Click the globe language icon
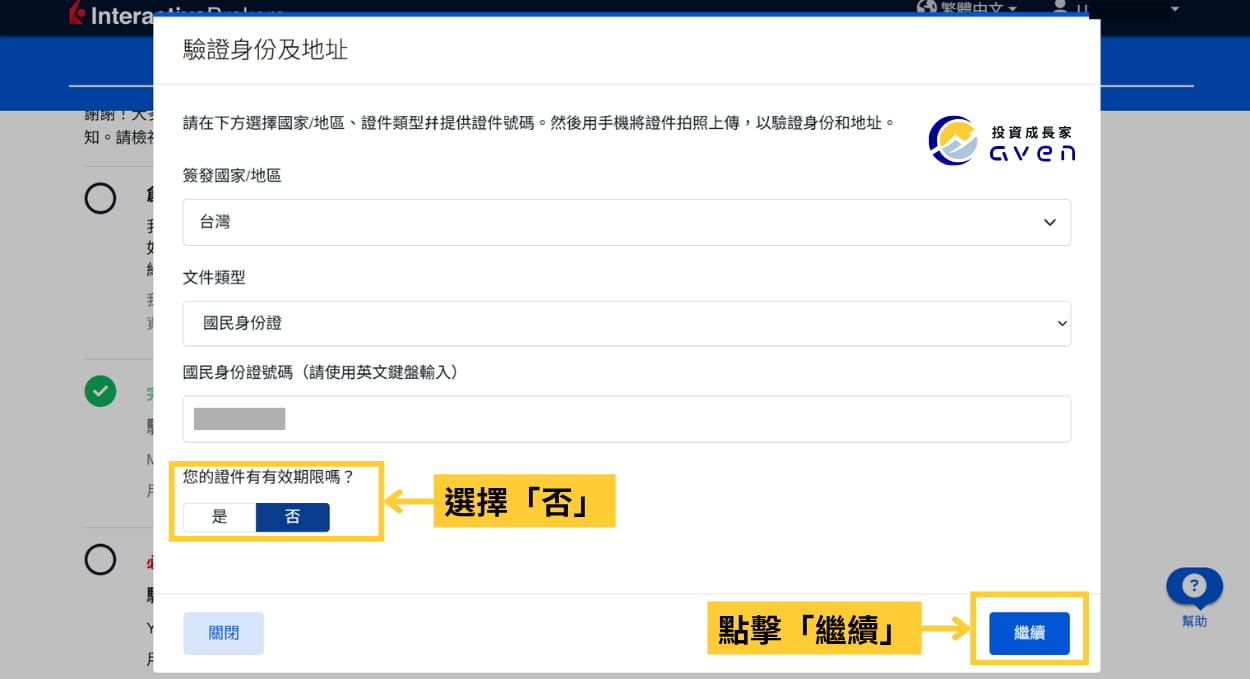Viewport: 1250px width, 679px height. [926, 7]
